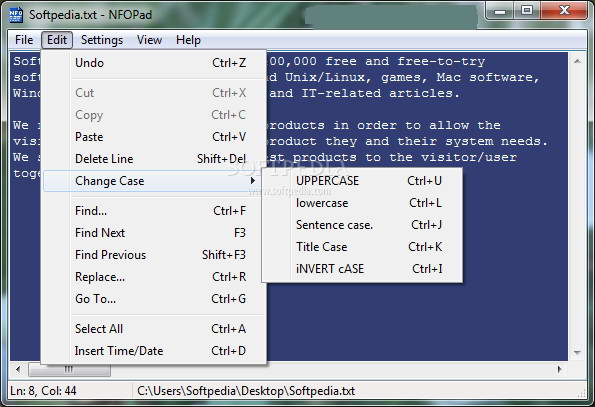
Task: Select Find Next in the Edit menu
Action: coord(154,233)
